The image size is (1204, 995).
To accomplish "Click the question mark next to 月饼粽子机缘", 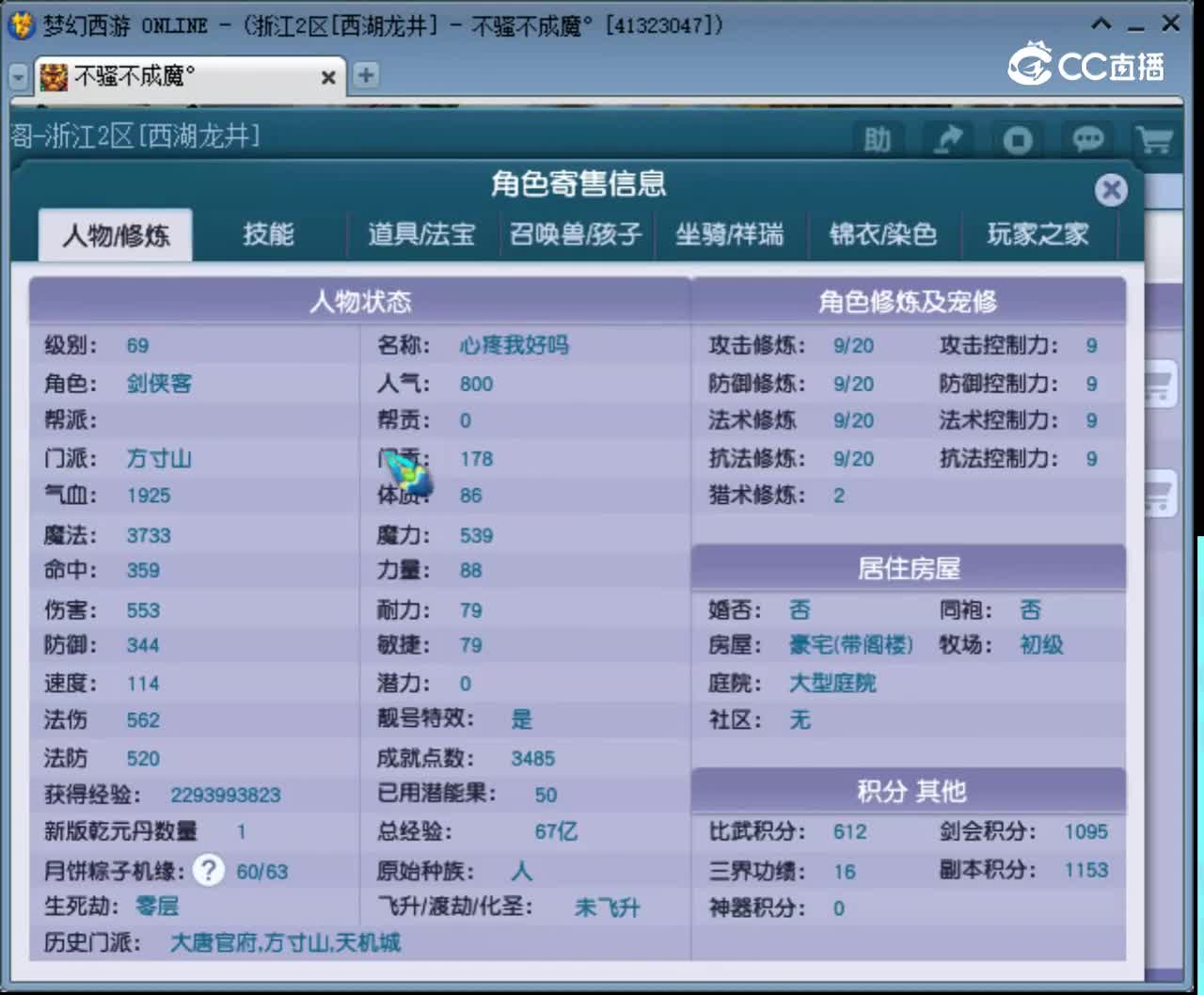I will (x=209, y=870).
